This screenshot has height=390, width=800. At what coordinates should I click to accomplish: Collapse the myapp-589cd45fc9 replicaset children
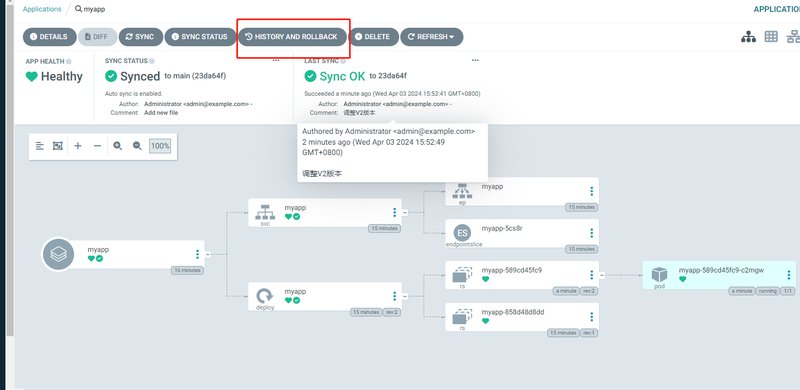pos(602,275)
